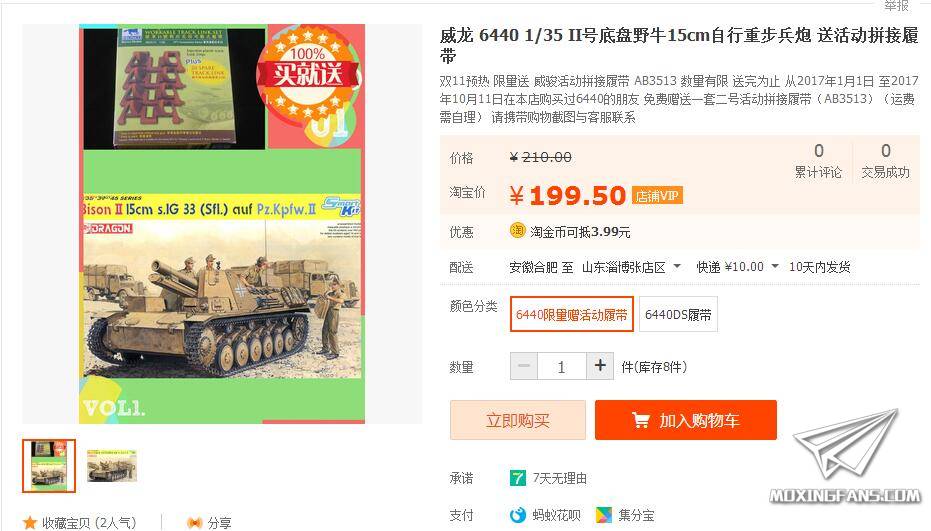Select 6440限量赠活动履带 option
This screenshot has height=531, width=931.
click(572, 314)
